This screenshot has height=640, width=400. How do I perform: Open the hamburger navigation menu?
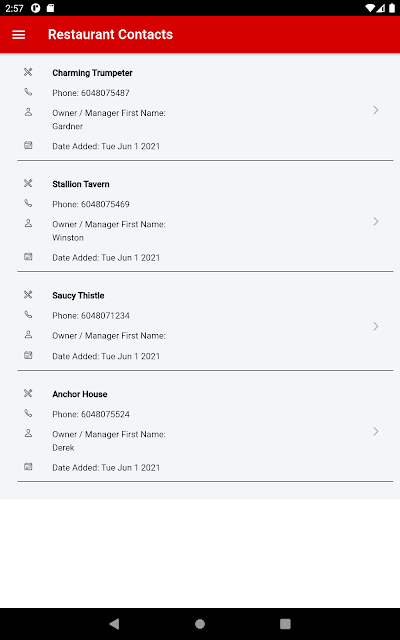19,35
